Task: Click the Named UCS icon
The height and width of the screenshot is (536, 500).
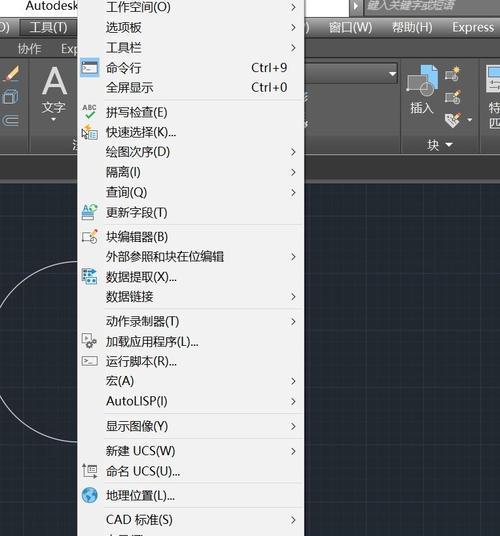Action: [x=90, y=471]
